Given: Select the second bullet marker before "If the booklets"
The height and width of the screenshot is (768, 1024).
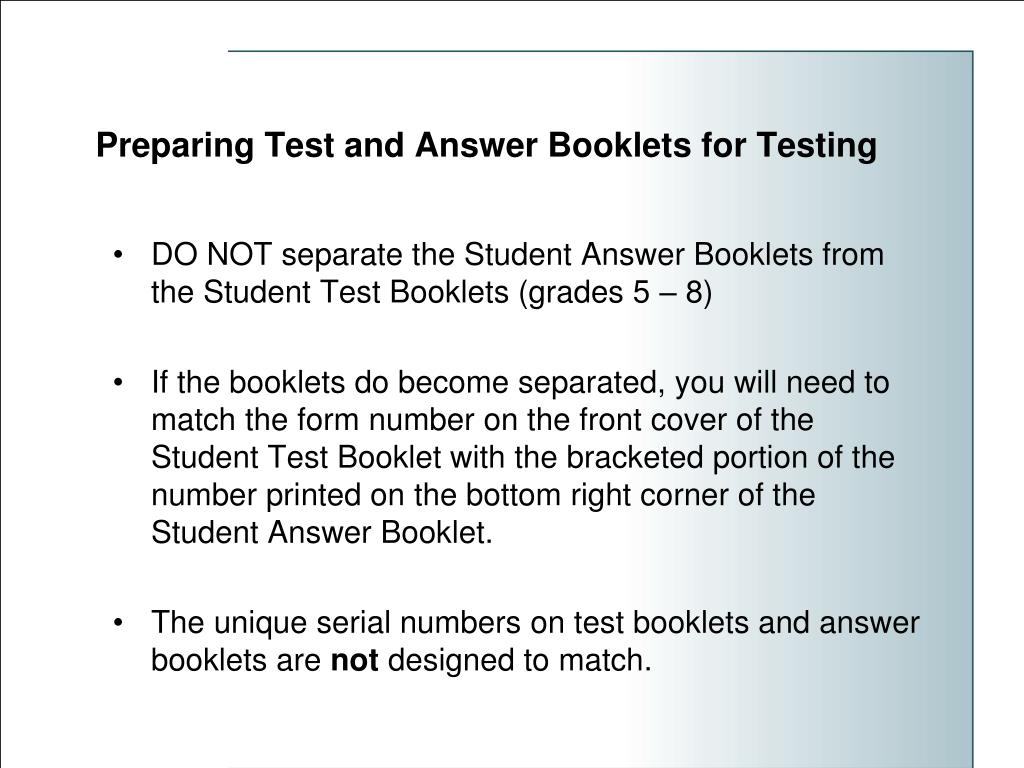Looking at the screenshot, I should 118,383.
